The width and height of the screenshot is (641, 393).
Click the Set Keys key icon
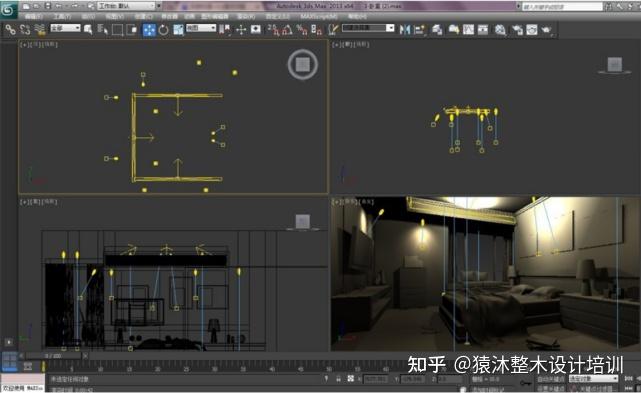(525, 383)
